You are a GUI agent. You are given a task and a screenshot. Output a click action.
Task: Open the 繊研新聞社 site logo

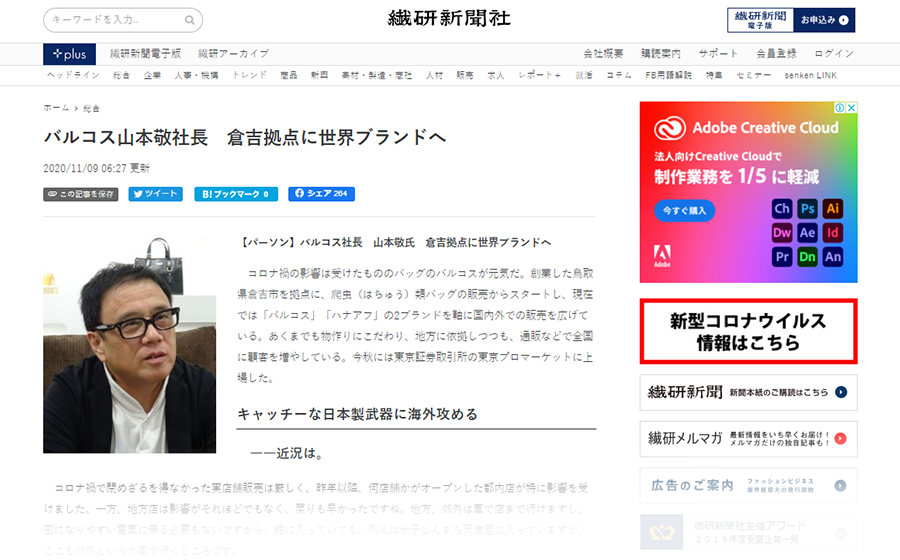click(x=449, y=18)
